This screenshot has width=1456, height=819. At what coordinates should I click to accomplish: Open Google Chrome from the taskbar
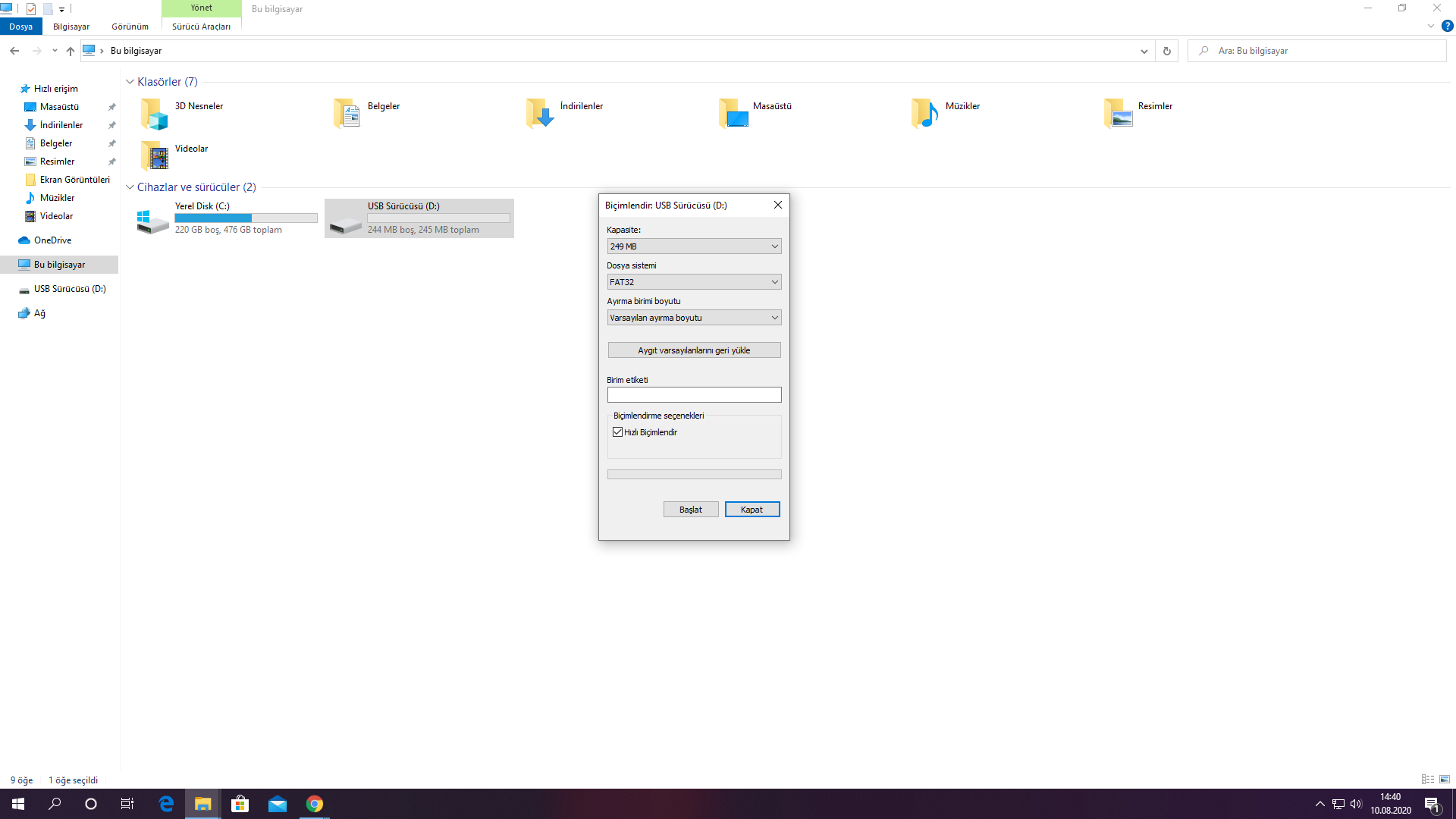[314, 804]
